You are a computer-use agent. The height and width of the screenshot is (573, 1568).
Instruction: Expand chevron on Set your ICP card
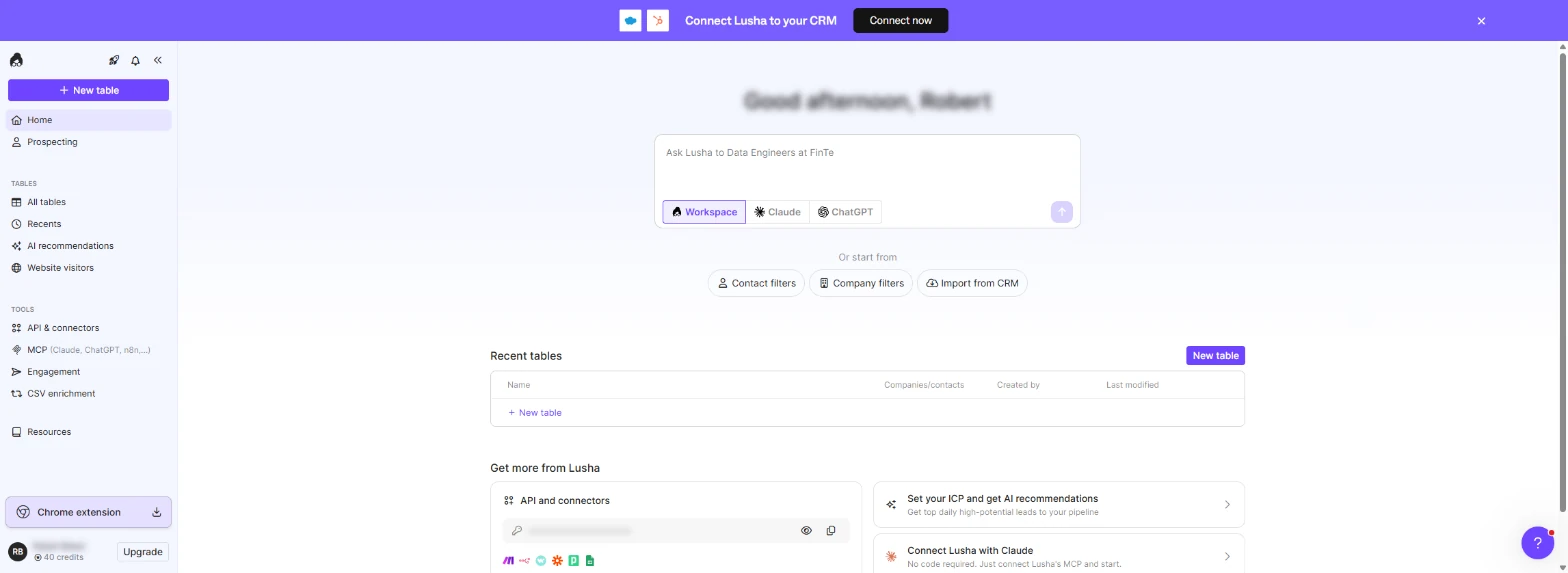[1227, 505]
